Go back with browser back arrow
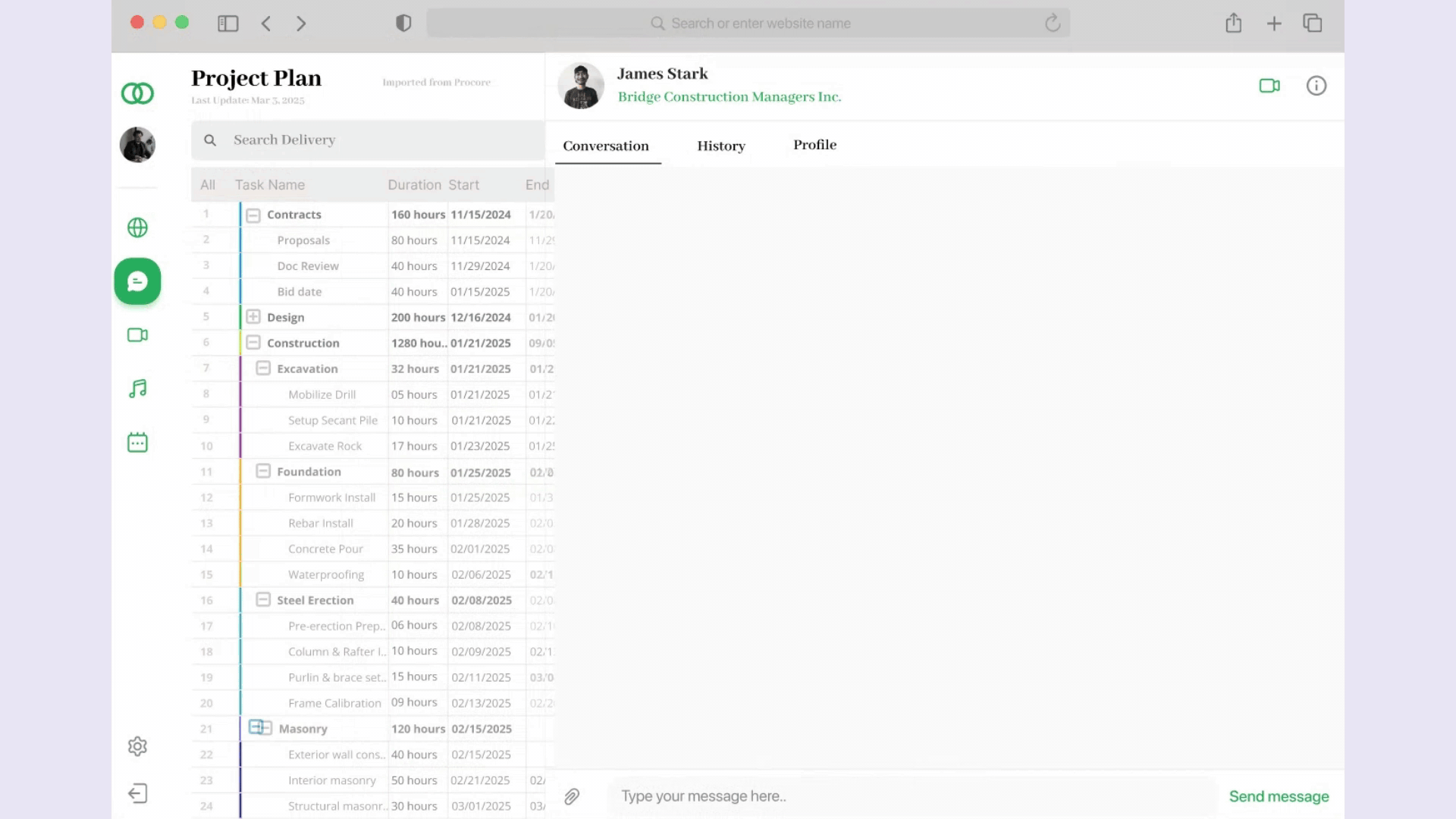 point(266,24)
